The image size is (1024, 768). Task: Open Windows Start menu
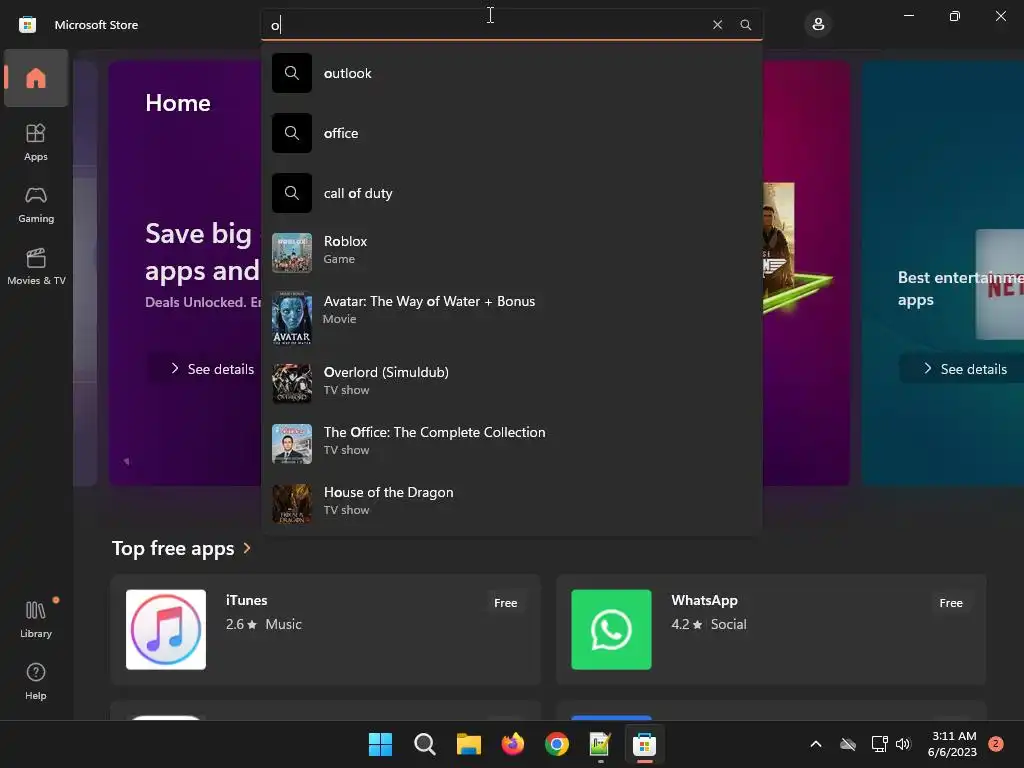380,744
